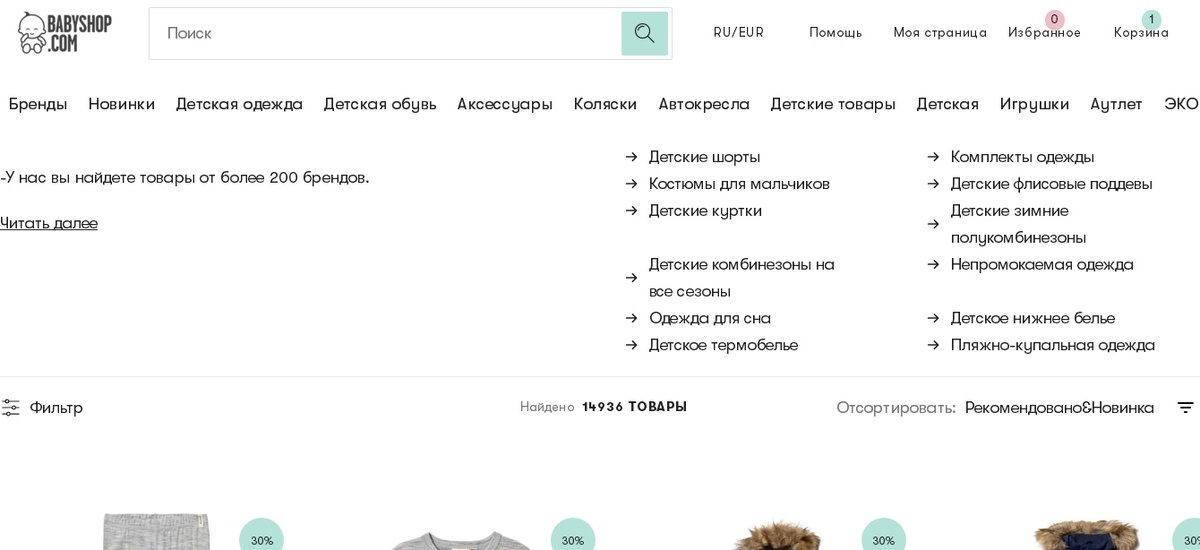This screenshot has width=1200, height=550.
Task: Go to Пляжно-купальная одежда category
Action: 1053,345
